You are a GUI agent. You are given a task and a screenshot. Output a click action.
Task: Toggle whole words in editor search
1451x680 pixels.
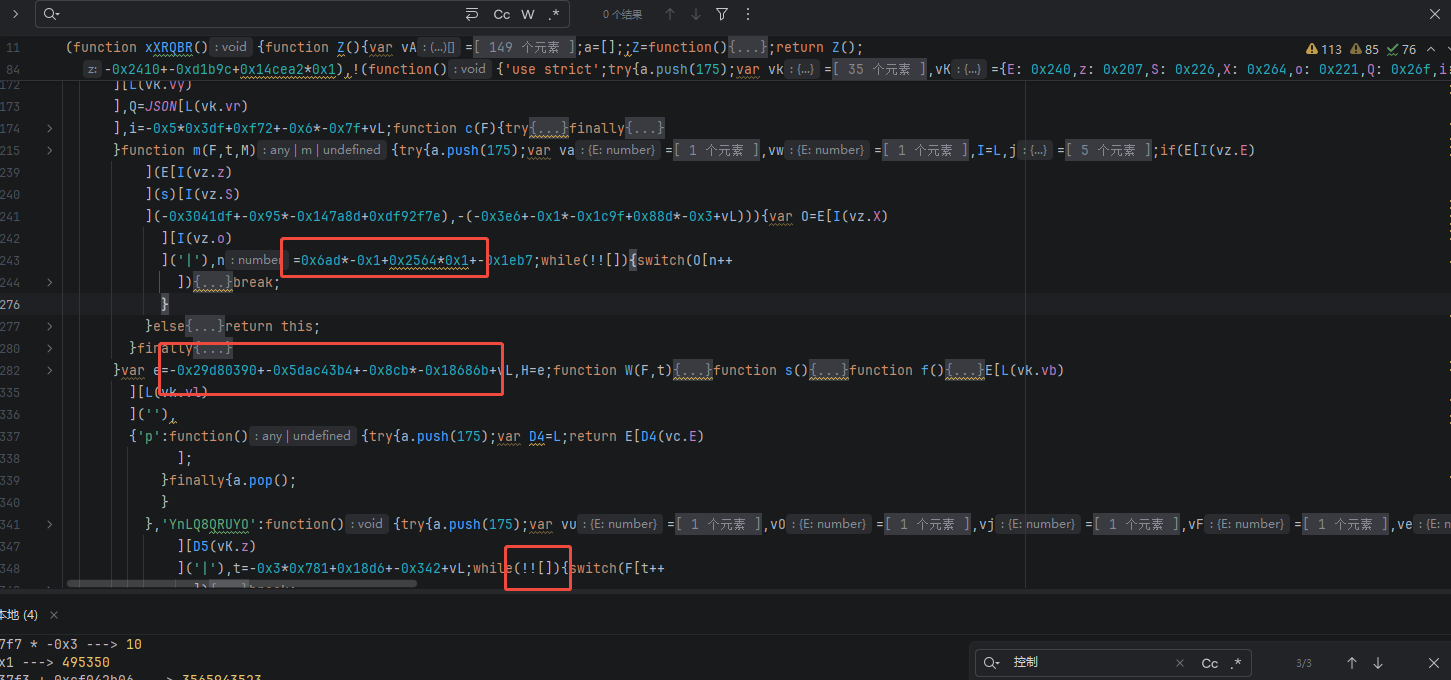click(528, 14)
